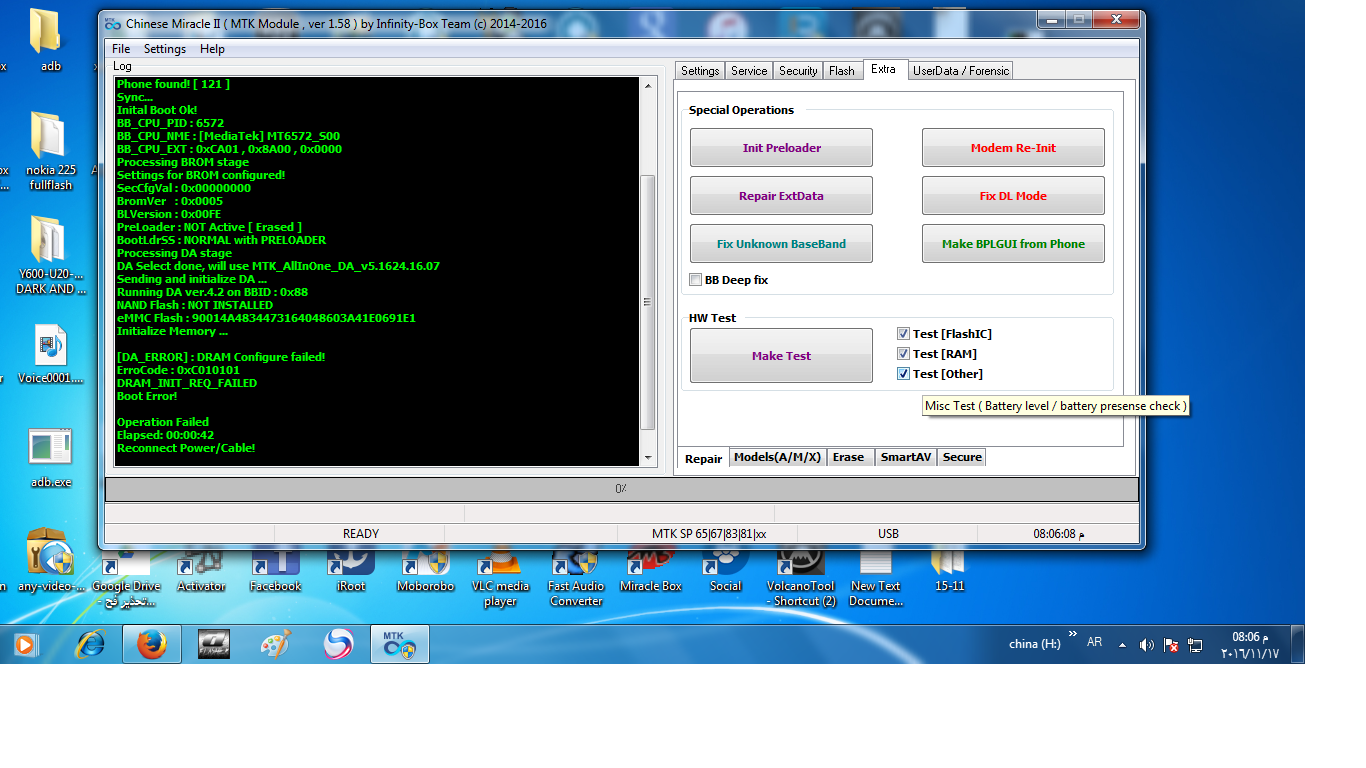Select the Y600-U20 folder on the desktop
This screenshot has width=1366, height=768.
coord(50,255)
